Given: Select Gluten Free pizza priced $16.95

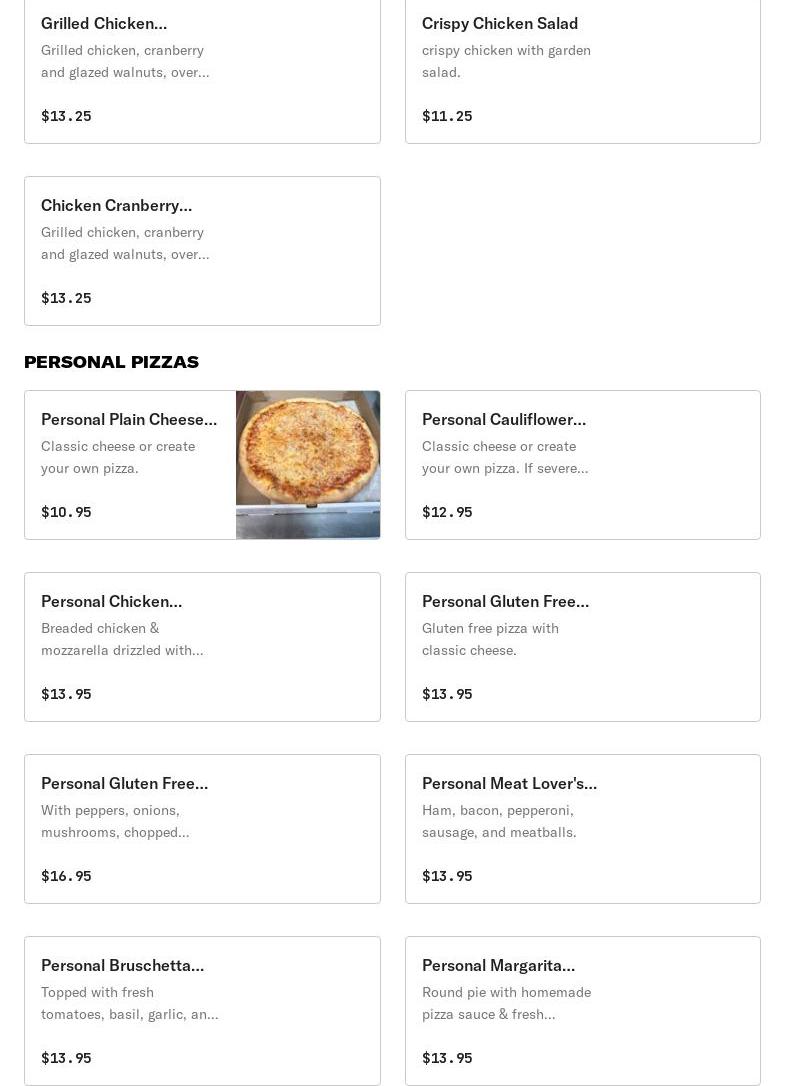Looking at the screenshot, I should [202, 829].
